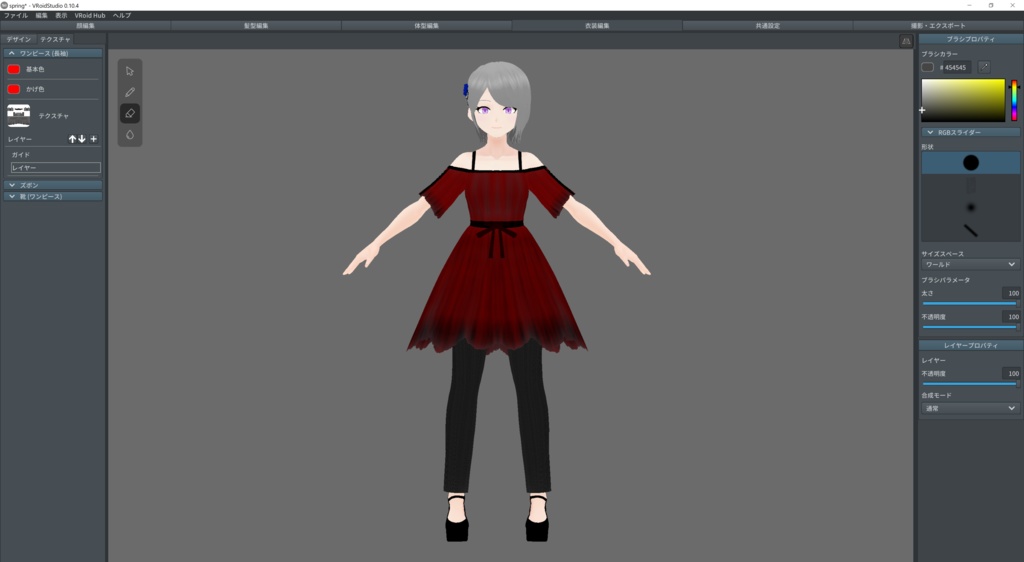Click the 太さ brush size slider

click(x=970, y=304)
